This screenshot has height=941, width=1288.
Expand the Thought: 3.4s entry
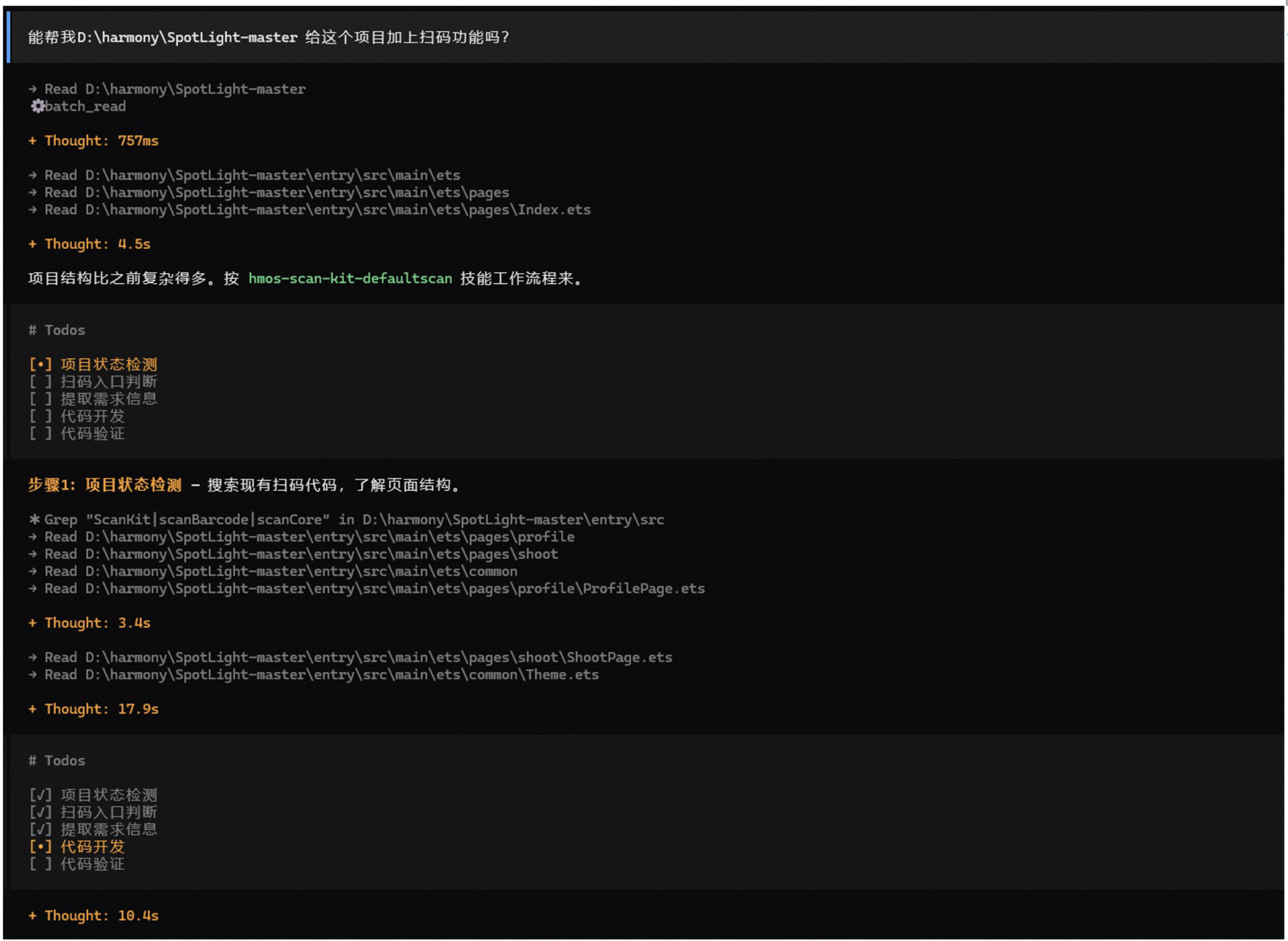(89, 623)
